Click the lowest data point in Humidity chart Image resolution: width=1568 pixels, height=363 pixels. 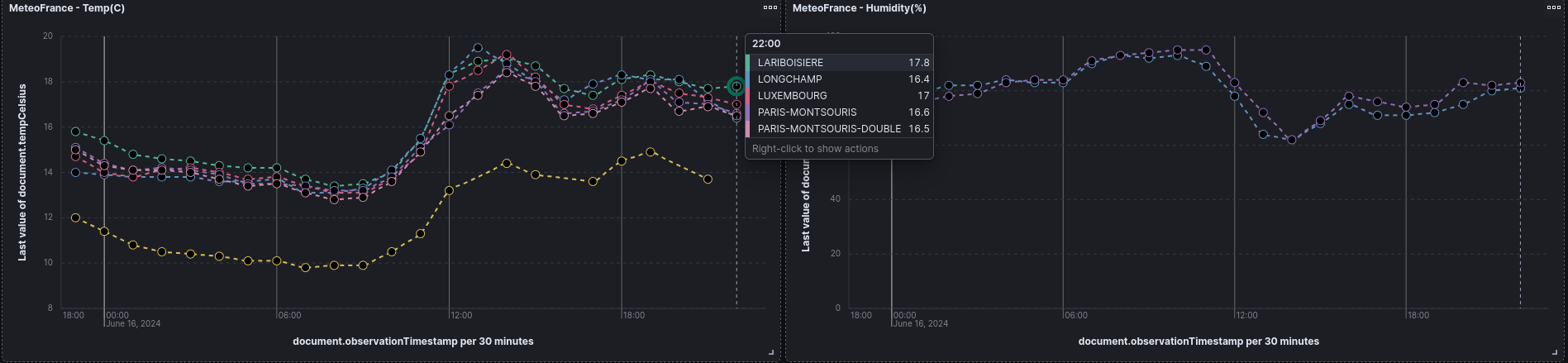pyautogui.click(x=1292, y=140)
